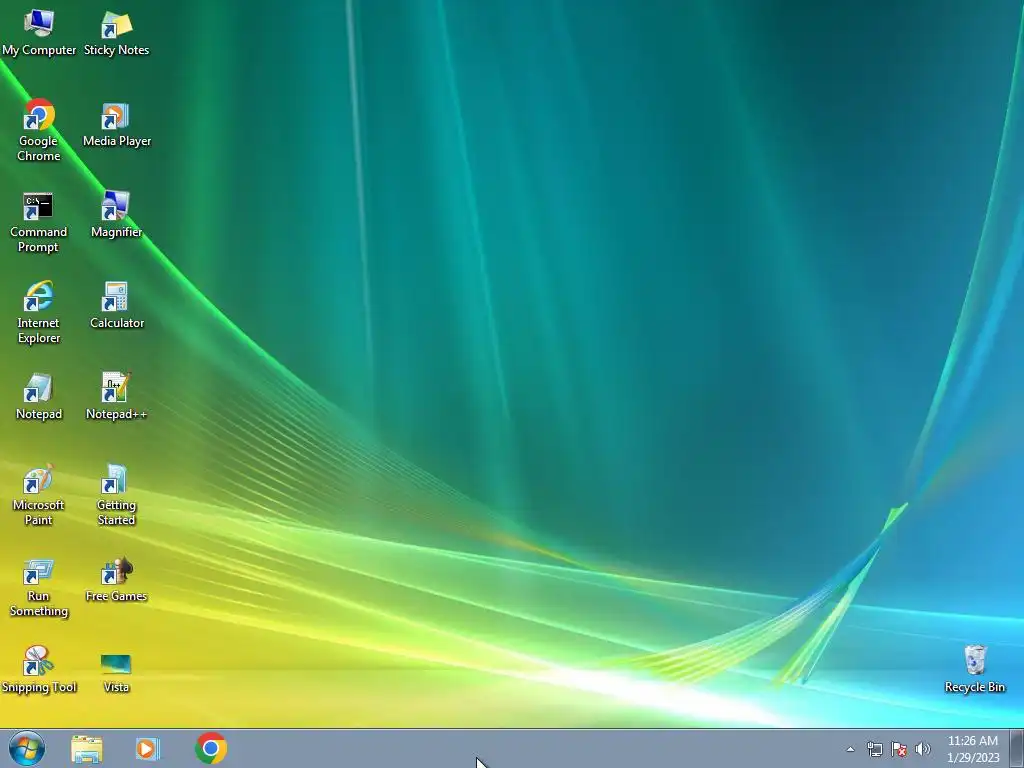The width and height of the screenshot is (1024, 768).
Task: Open the Action Center flag icon
Action: tap(899, 749)
